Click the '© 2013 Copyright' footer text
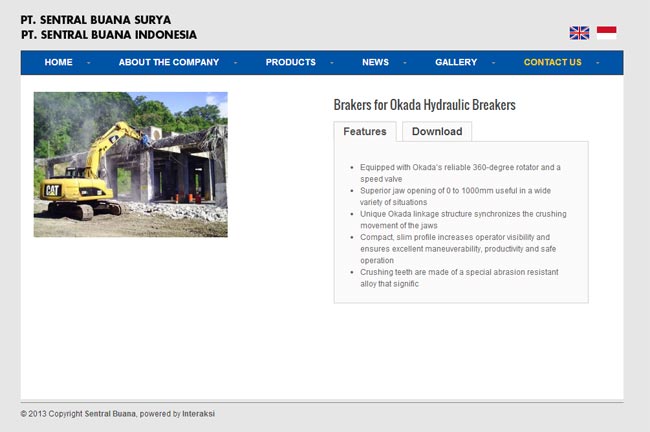Image resolution: width=650 pixels, height=432 pixels. 51,414
